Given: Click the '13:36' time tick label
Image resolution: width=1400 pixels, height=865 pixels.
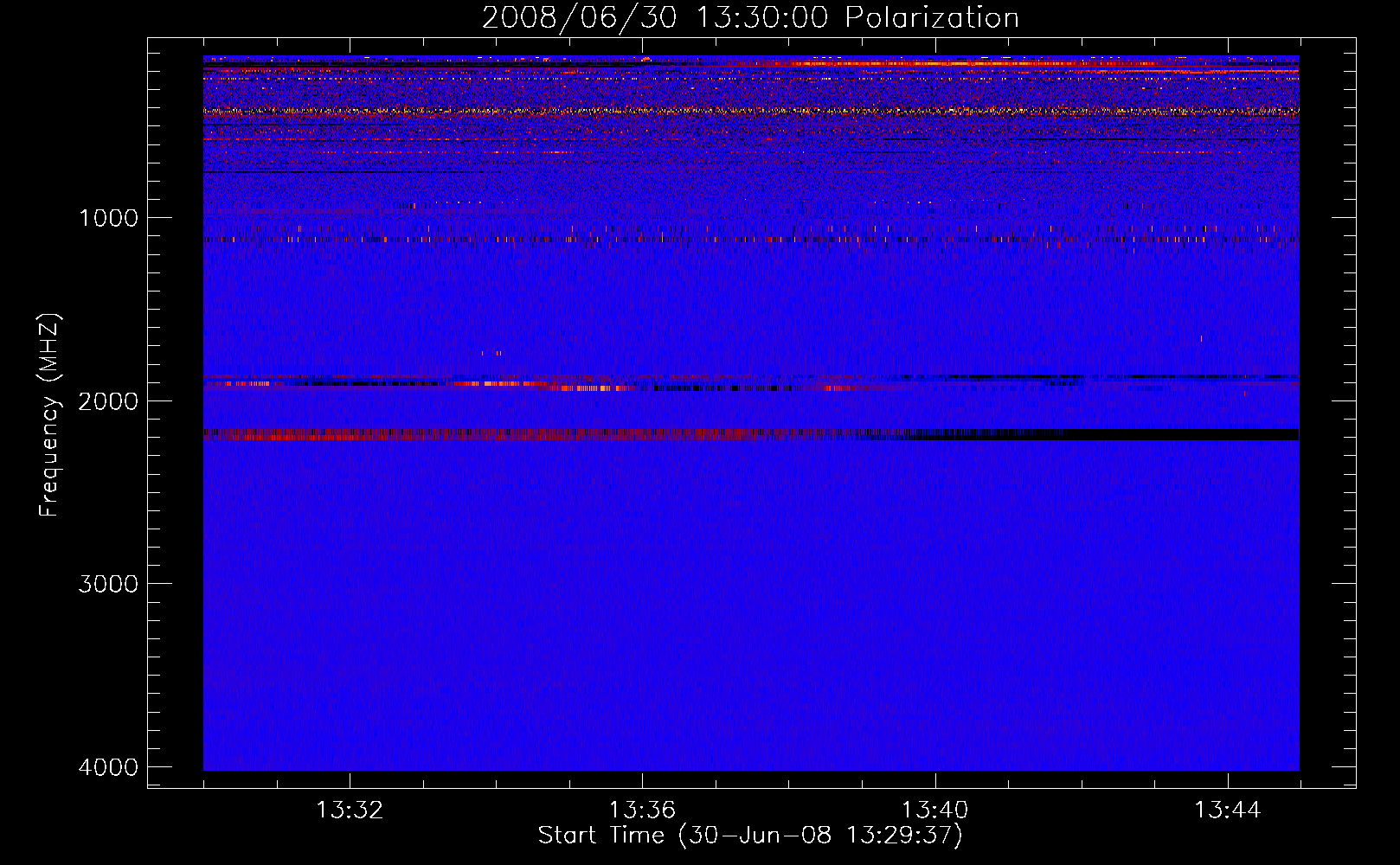Looking at the screenshot, I should click(642, 811).
